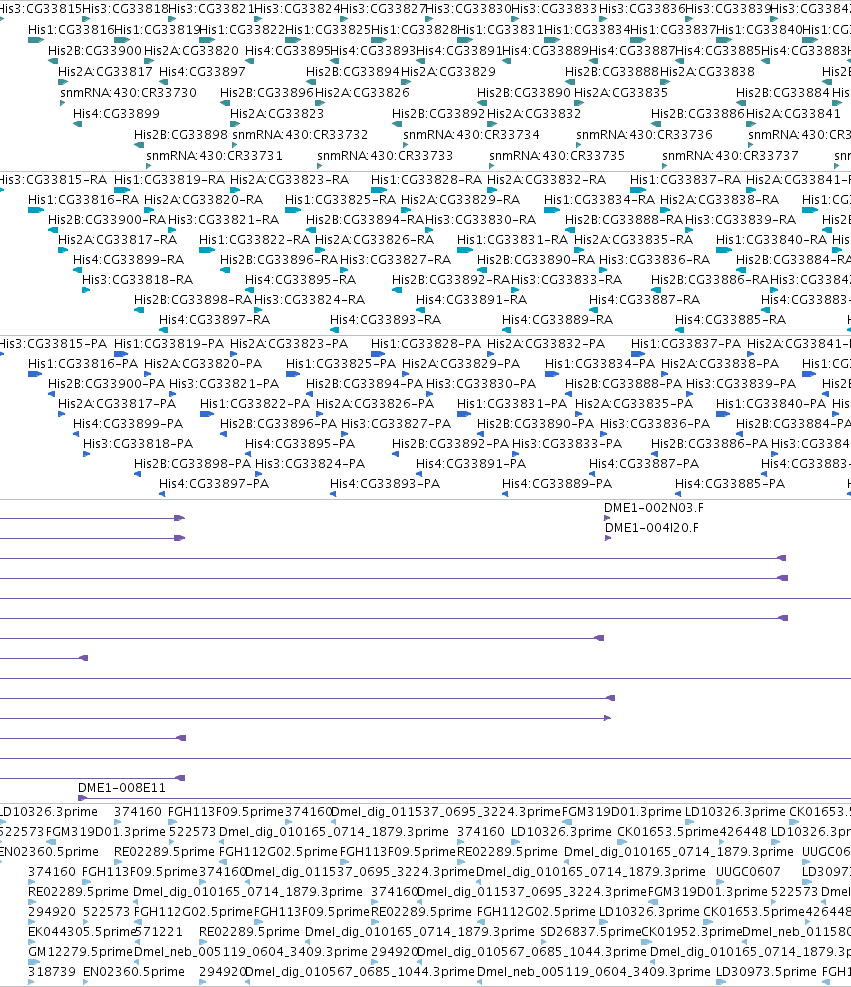Click gene label His1:CG33819
Image resolution: width=851 pixels, height=987 pixels.
point(157,30)
